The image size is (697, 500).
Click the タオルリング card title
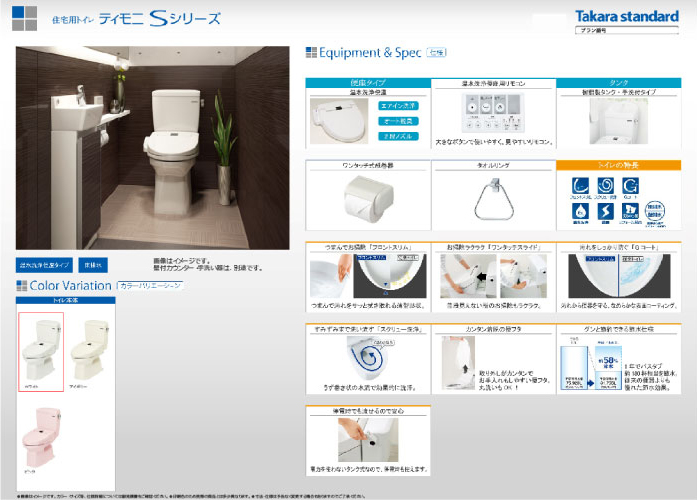click(x=493, y=165)
